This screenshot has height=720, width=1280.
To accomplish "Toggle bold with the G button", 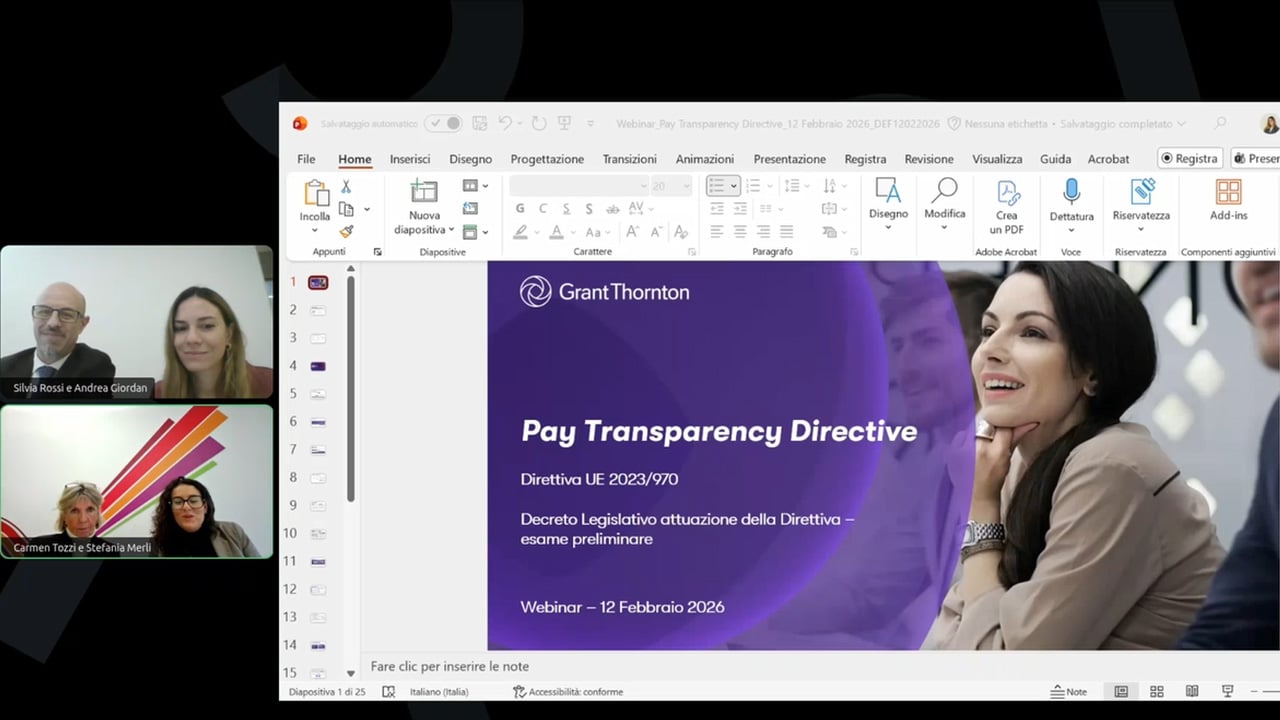I will (519, 208).
